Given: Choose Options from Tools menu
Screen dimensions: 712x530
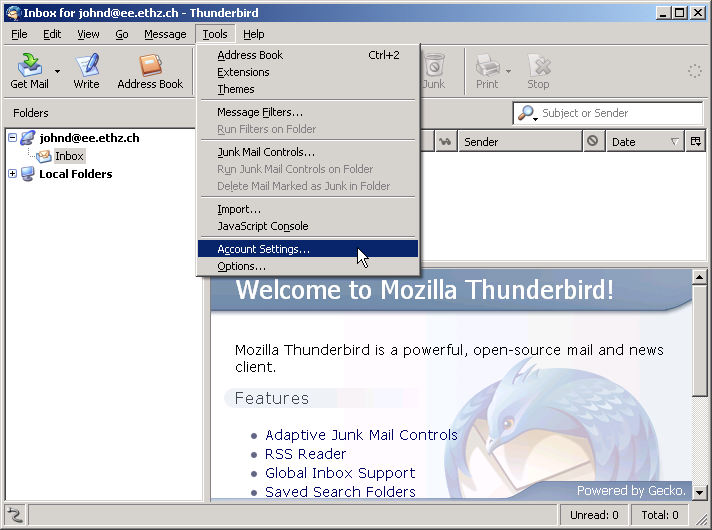Looking at the screenshot, I should tap(308, 266).
